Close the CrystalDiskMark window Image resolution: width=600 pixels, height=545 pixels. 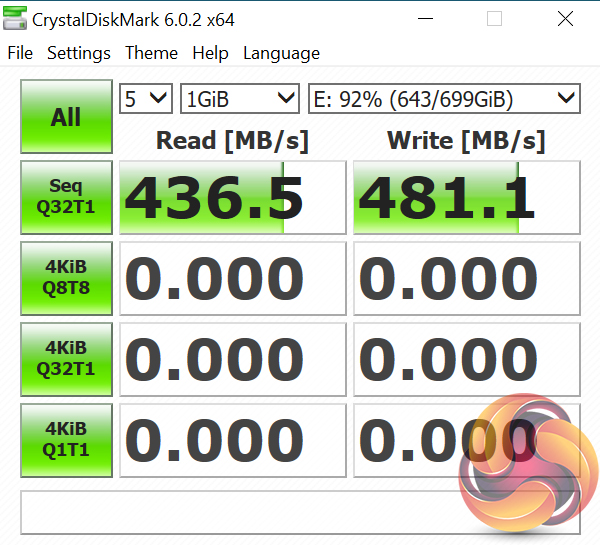coord(565,18)
